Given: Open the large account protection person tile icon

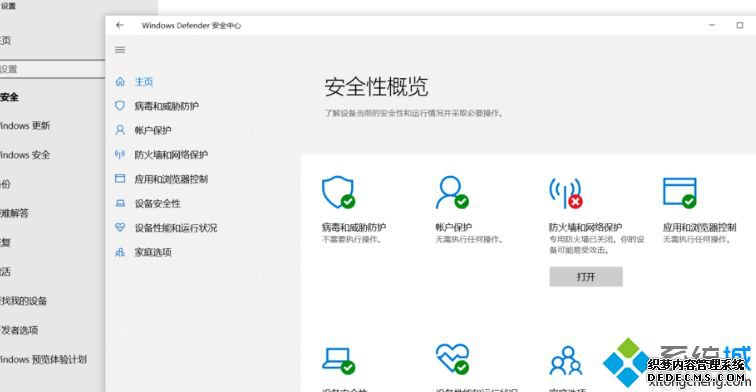Looking at the screenshot, I should pos(452,192).
